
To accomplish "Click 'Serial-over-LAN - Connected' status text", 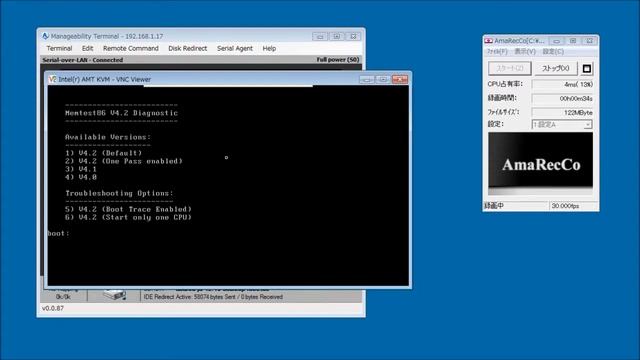I will pos(82,60).
